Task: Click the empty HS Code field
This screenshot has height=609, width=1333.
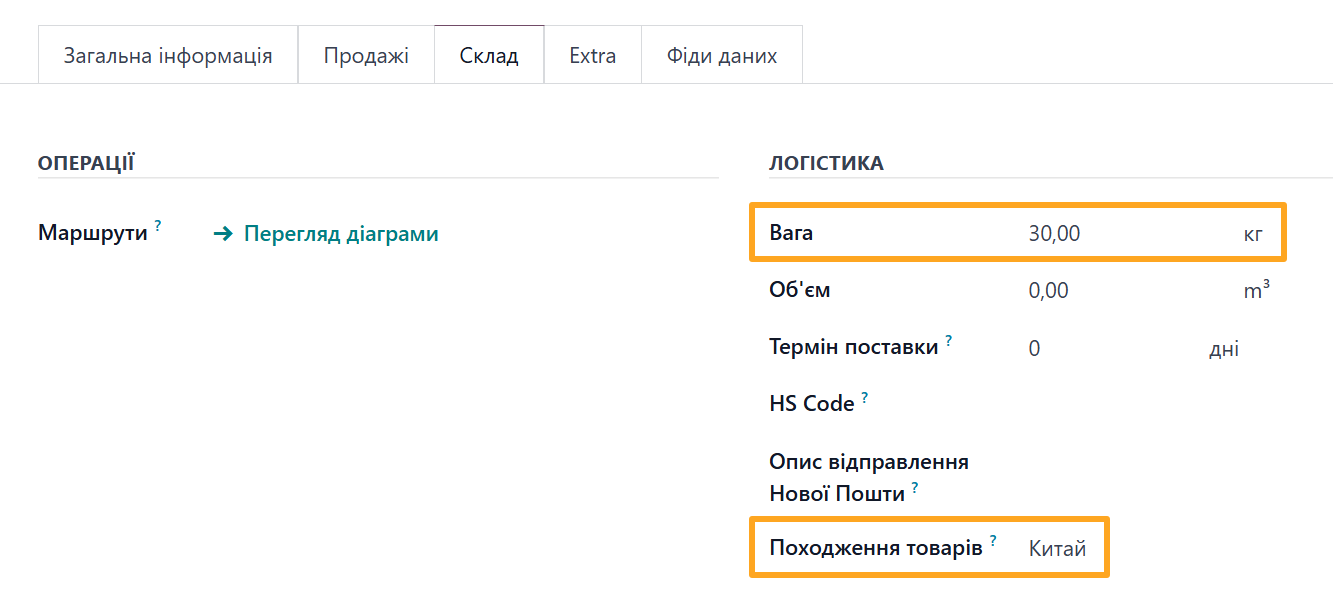Action: click(1150, 404)
